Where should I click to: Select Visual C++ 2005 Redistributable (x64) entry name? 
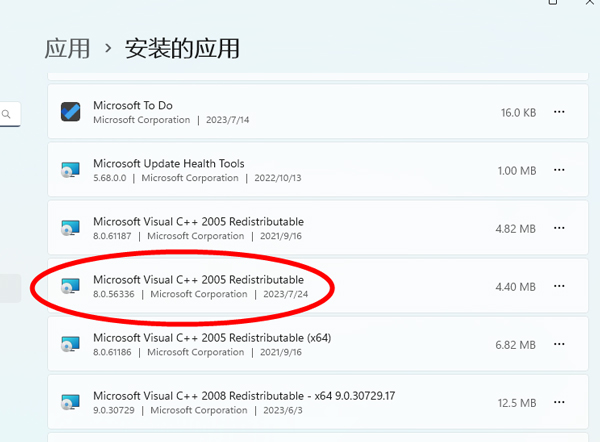pos(211,337)
